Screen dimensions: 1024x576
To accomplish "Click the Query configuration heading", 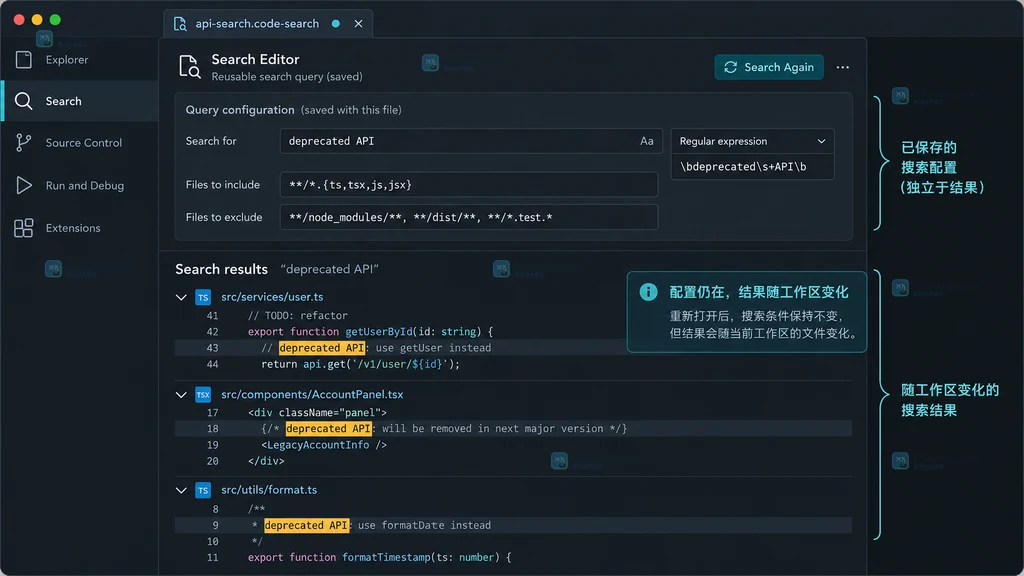I will (240, 110).
